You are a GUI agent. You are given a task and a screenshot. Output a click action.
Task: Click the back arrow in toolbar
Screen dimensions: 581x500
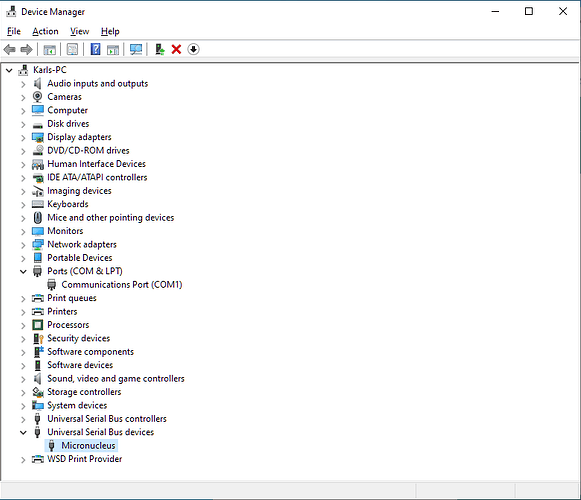[x=9, y=49]
